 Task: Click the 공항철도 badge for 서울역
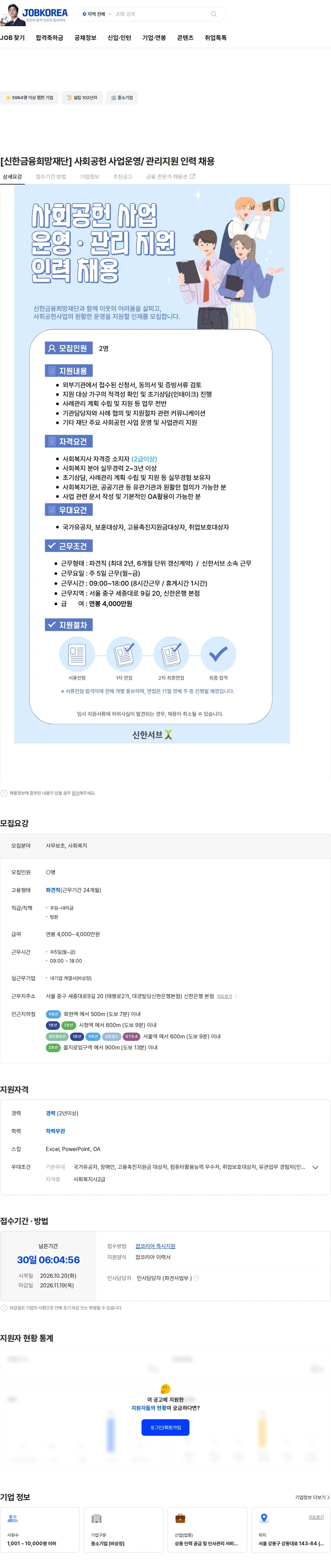112,1036
